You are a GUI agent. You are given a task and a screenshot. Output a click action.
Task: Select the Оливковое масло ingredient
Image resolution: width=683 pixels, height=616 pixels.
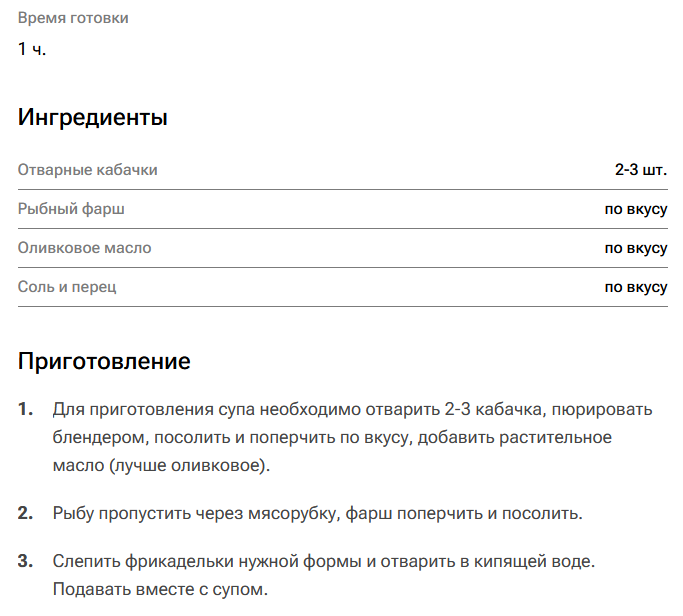click(x=85, y=248)
